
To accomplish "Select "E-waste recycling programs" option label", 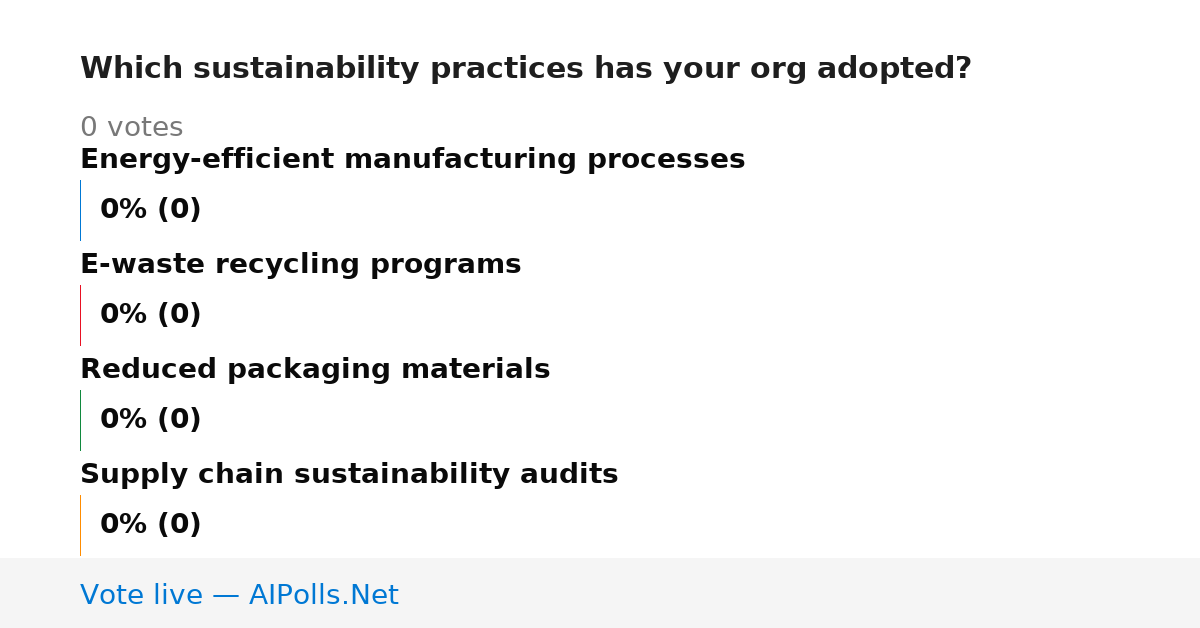I will [300, 265].
